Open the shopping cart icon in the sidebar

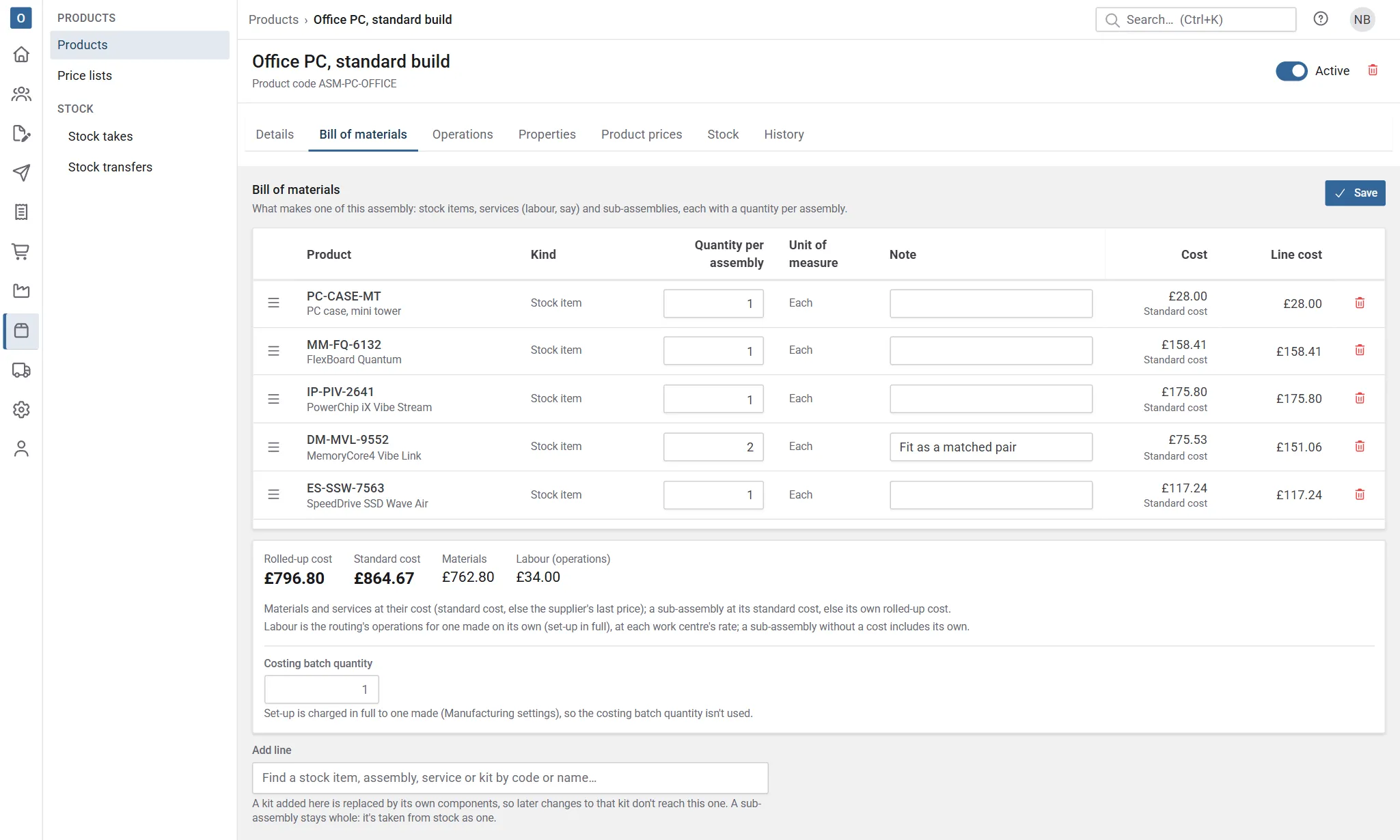(21, 252)
